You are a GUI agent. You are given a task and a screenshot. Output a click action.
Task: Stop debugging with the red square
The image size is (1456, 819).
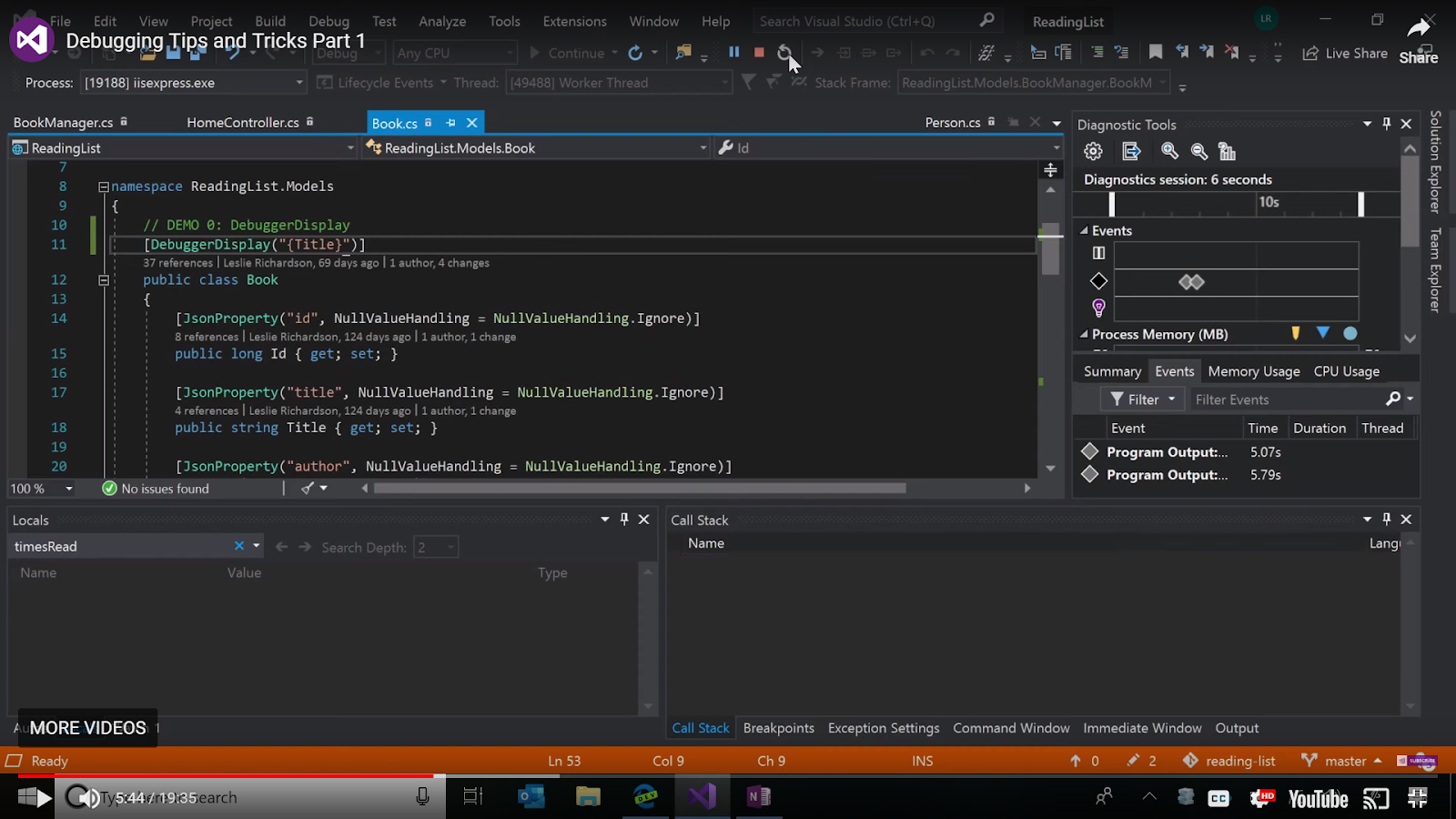pos(759,53)
